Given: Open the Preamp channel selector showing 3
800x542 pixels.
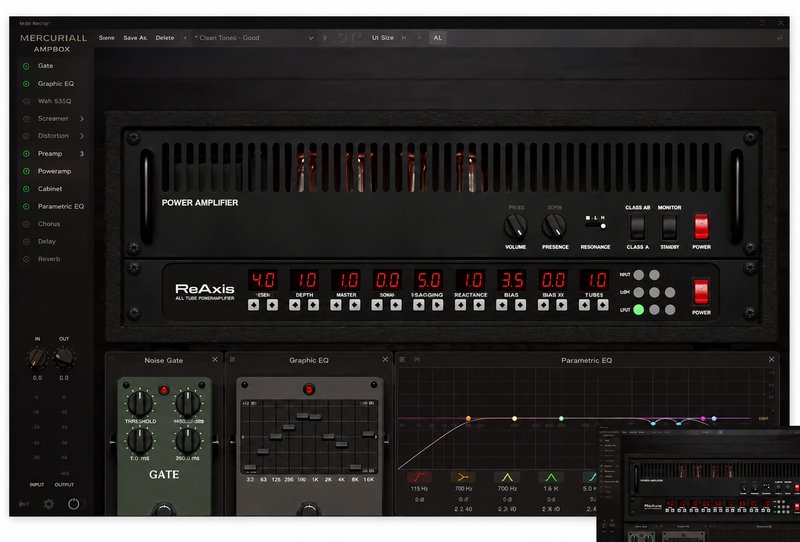Looking at the screenshot, I should 82,154.
